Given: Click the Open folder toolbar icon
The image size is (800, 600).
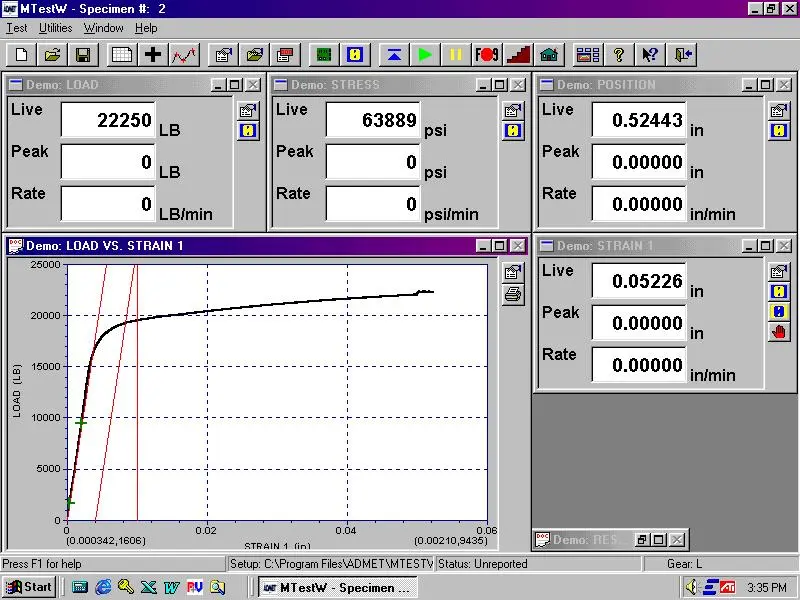Looking at the screenshot, I should coord(52,54).
